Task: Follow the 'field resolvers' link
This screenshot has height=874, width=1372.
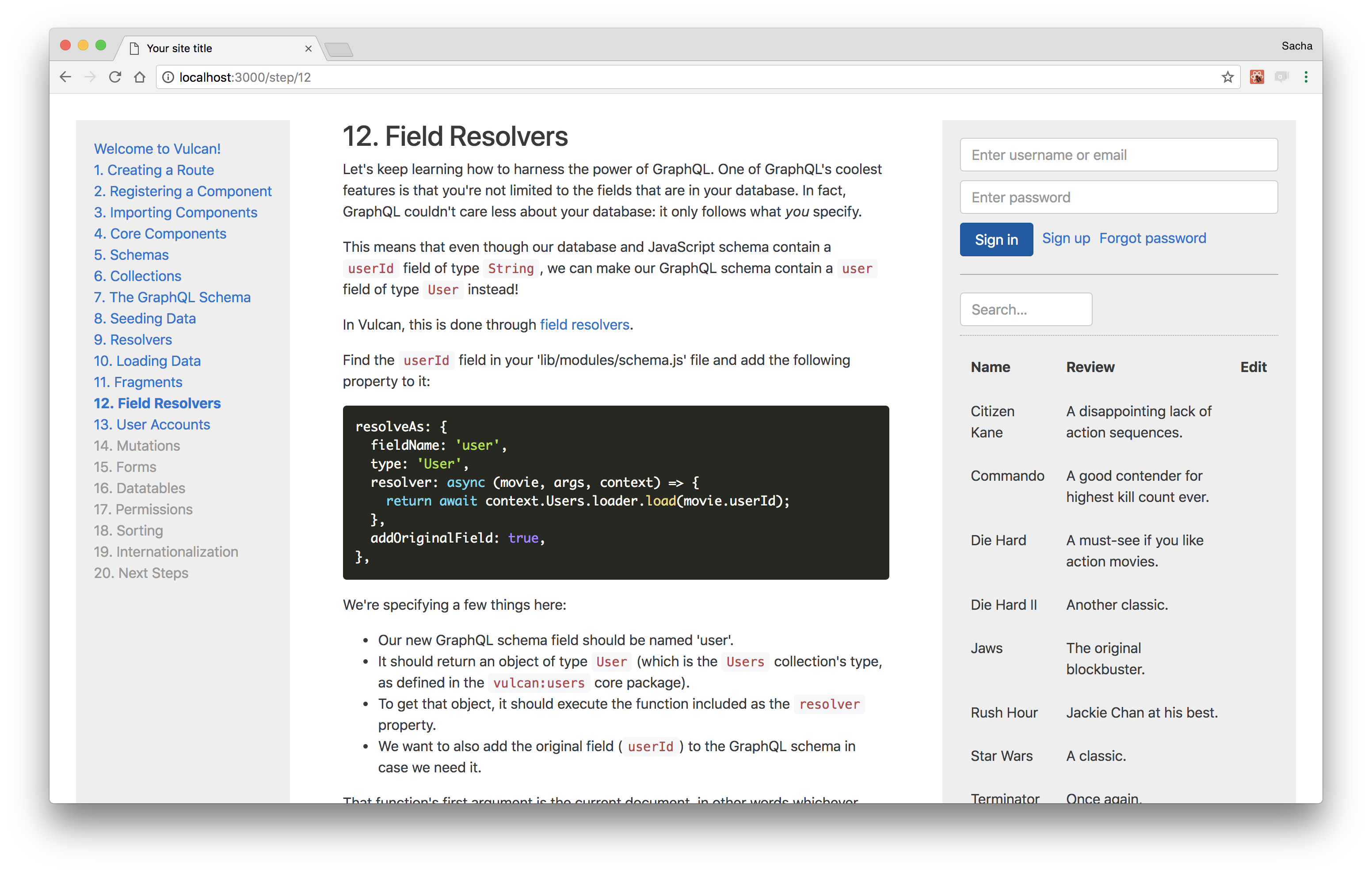Action: pyautogui.click(x=585, y=325)
